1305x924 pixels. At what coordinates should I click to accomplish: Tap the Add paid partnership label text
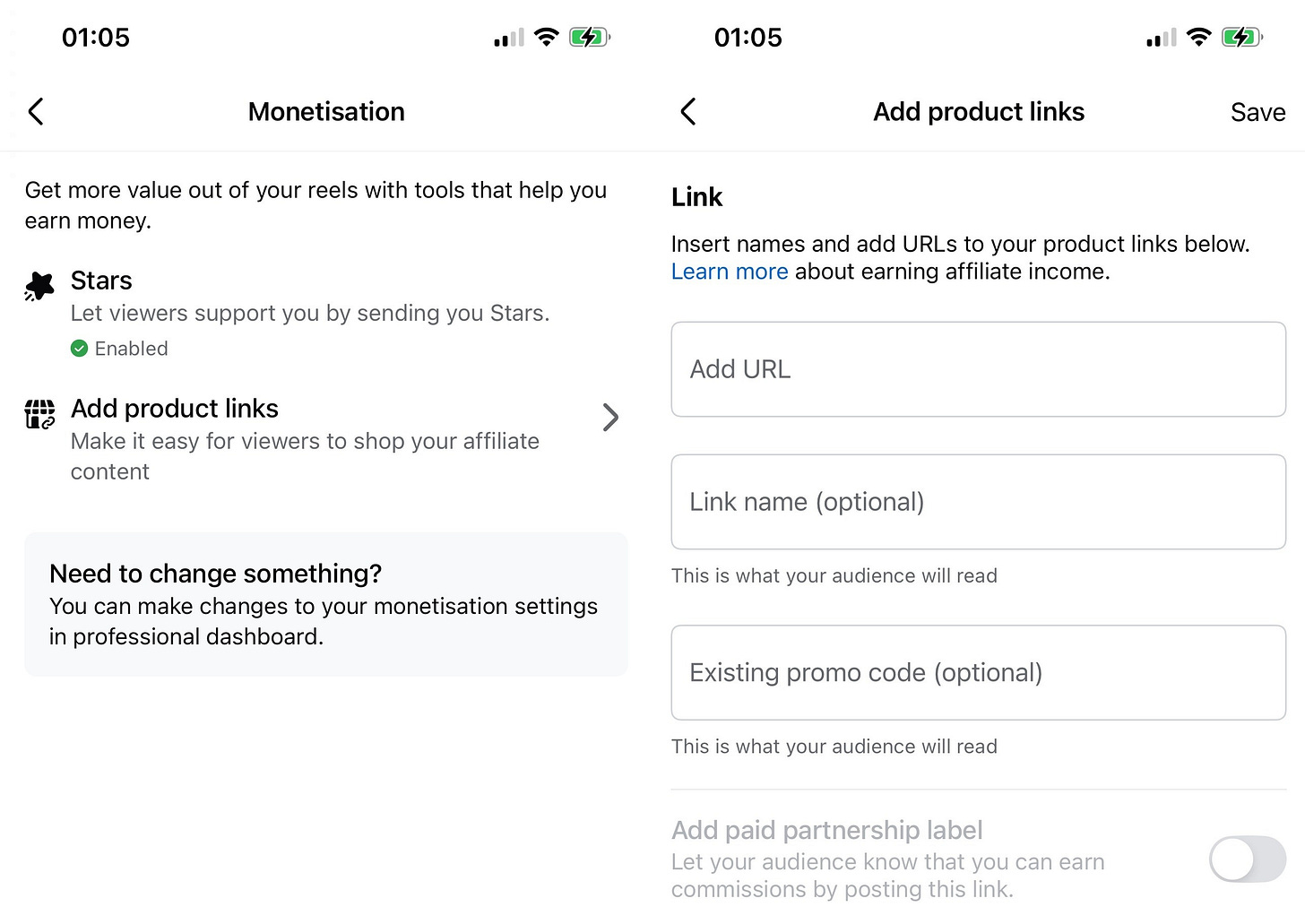(x=827, y=830)
